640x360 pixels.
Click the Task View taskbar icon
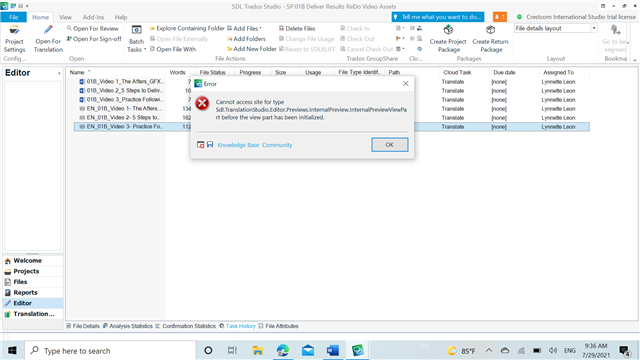(232, 350)
